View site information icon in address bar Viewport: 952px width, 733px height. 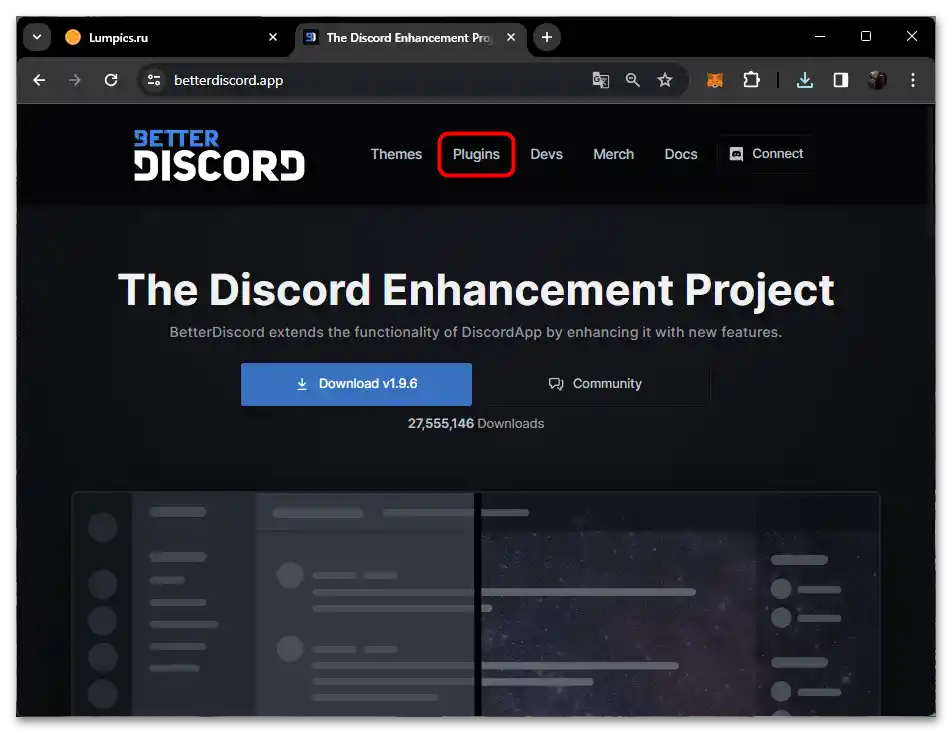click(x=154, y=80)
